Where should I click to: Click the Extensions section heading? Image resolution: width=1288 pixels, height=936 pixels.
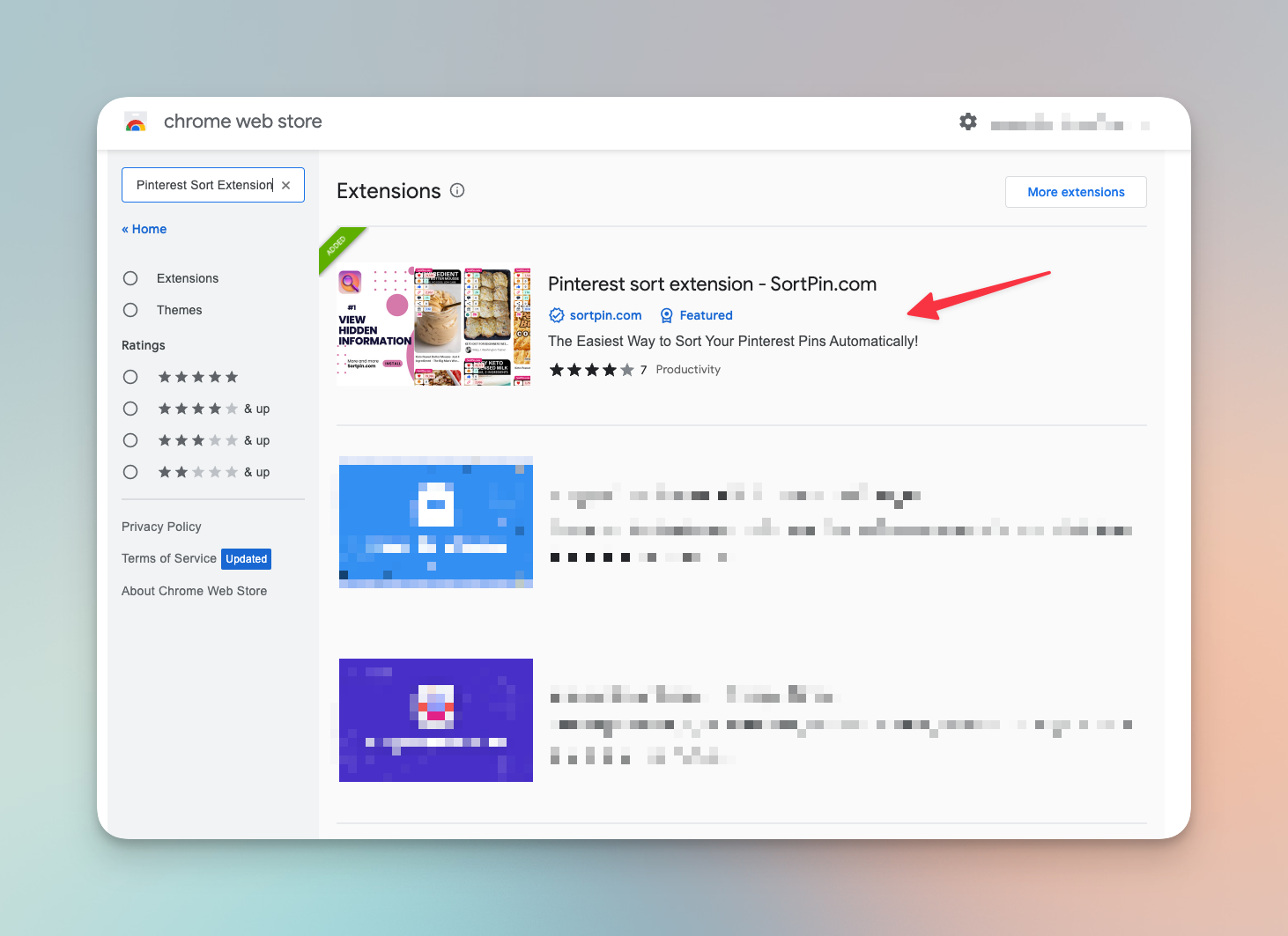pyautogui.click(x=389, y=191)
